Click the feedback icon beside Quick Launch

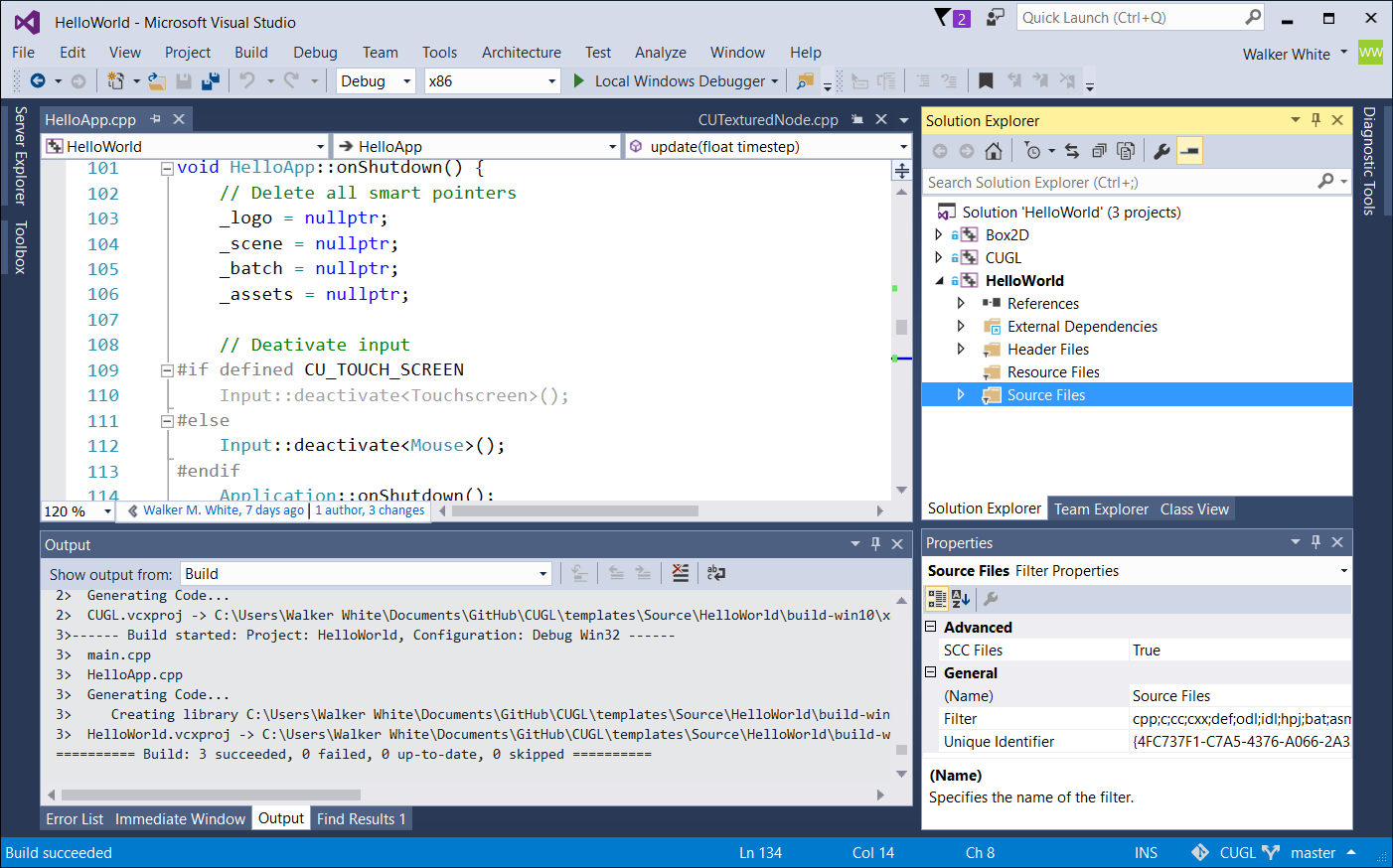[x=995, y=18]
